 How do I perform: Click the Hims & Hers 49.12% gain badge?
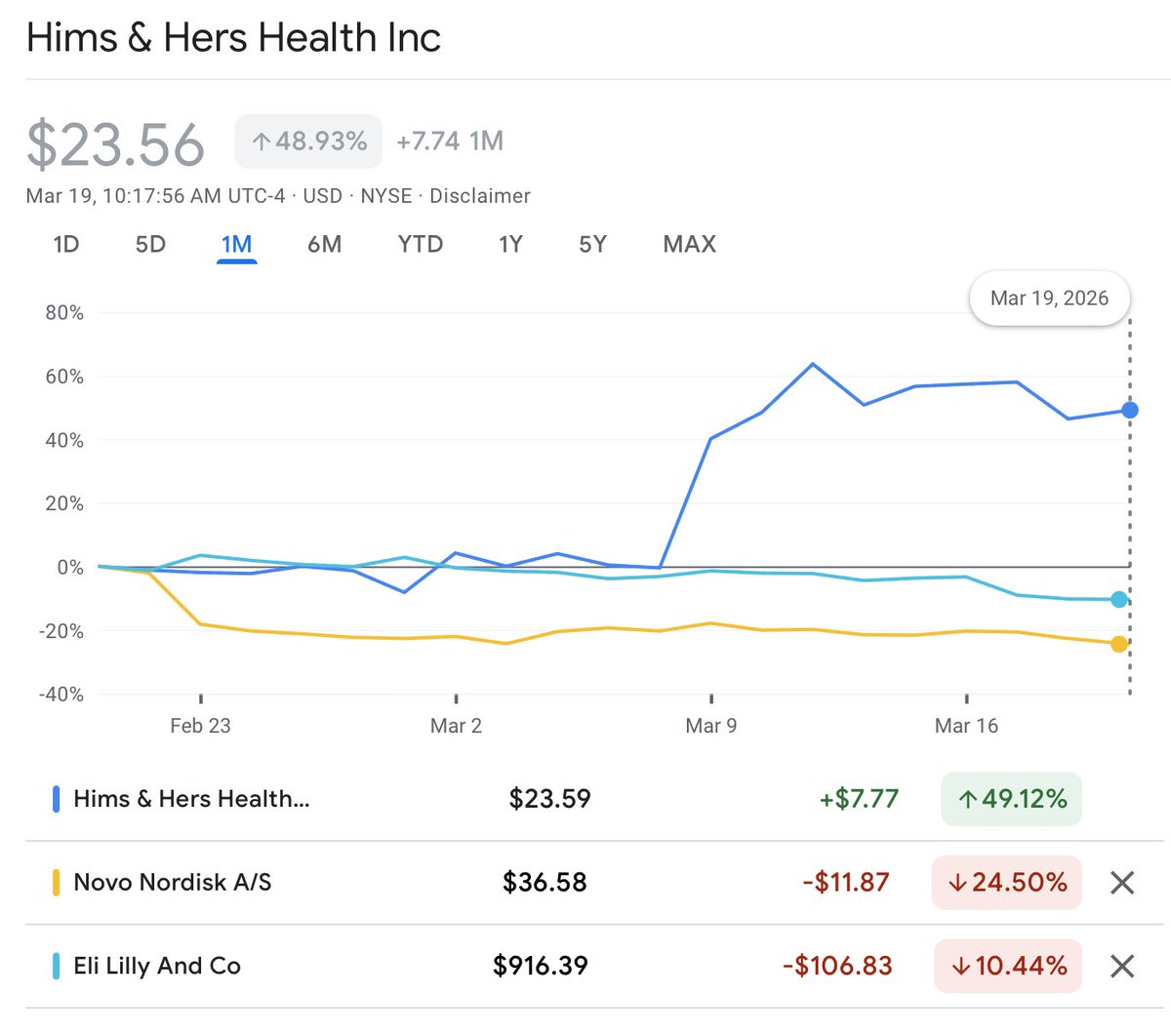1011,800
